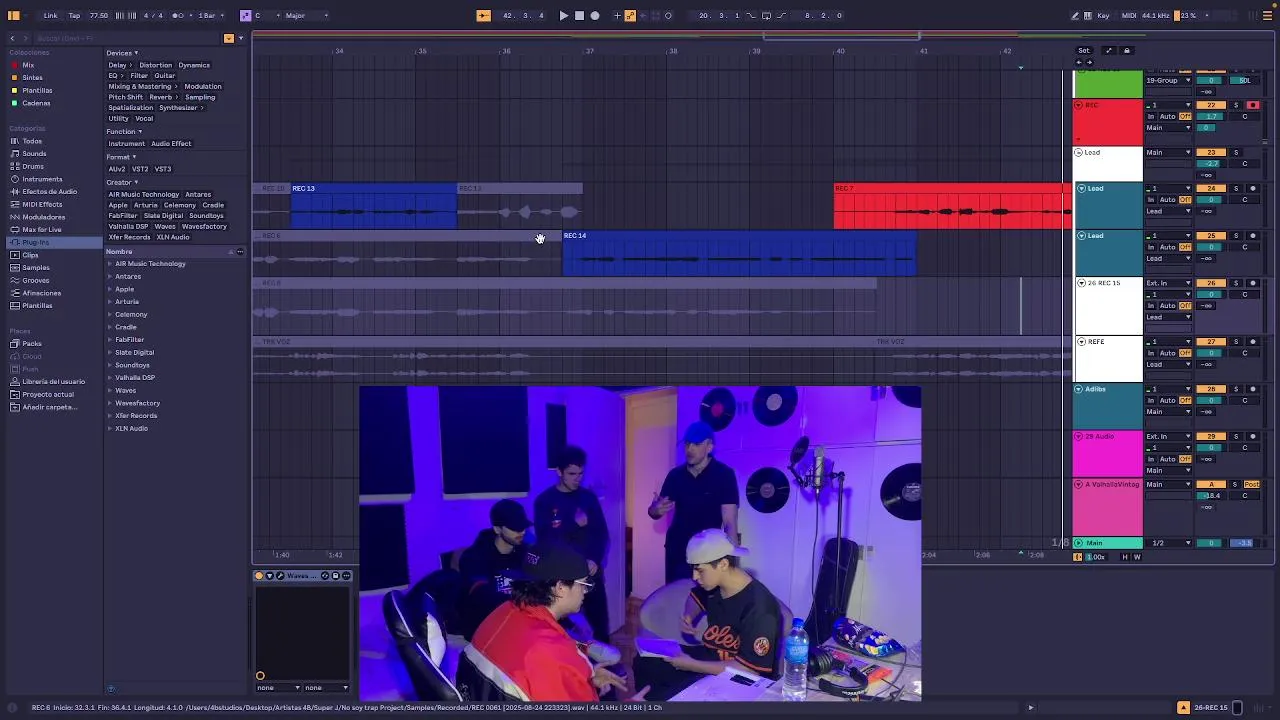Viewport: 1280px width, 720px height.
Task: Toggle the browser panel show/hide icon
Action: 14,15
